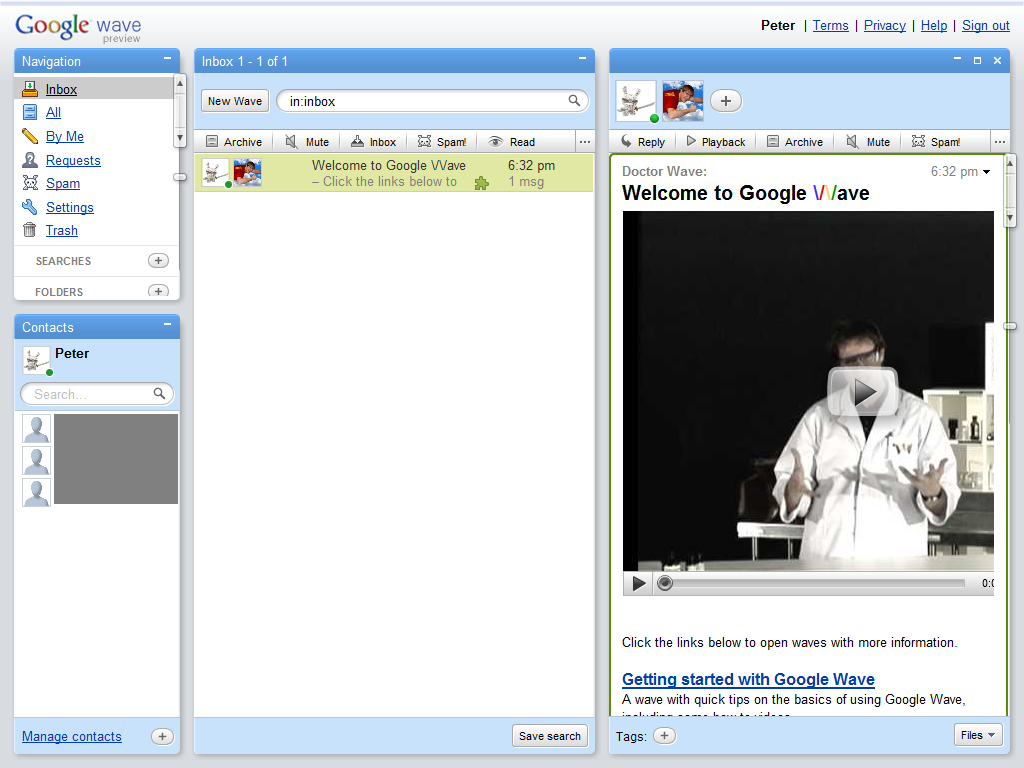Maximize the wave panel
The image size is (1024, 768).
pyautogui.click(x=977, y=60)
